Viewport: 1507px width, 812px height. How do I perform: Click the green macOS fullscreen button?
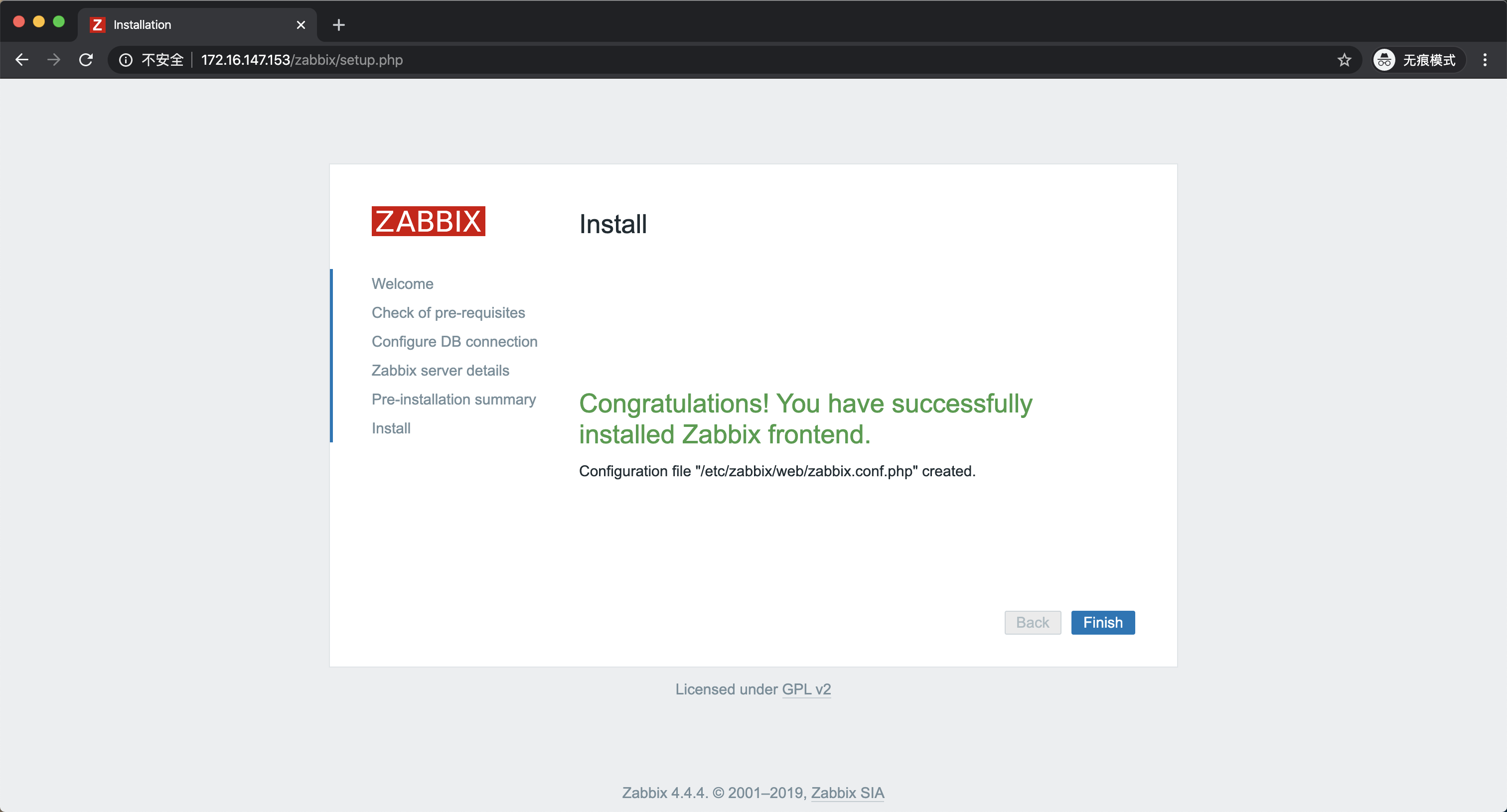click(58, 21)
